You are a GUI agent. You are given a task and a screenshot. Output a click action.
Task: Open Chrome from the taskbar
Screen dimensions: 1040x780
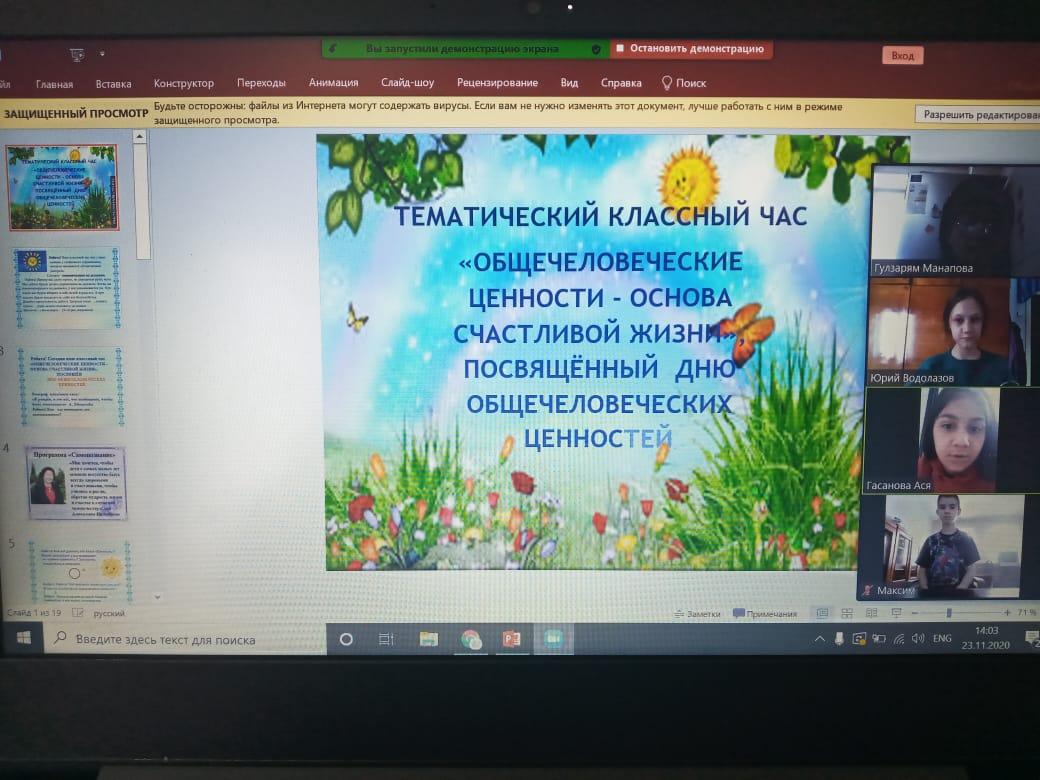coord(471,639)
